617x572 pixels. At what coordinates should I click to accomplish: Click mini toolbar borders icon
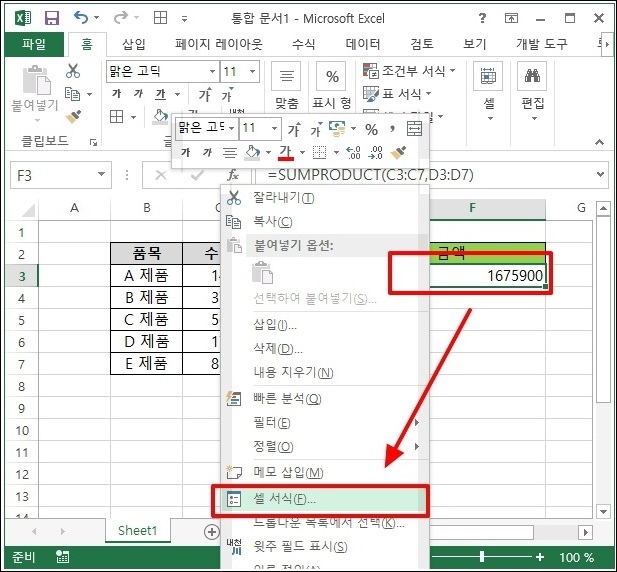click(319, 152)
